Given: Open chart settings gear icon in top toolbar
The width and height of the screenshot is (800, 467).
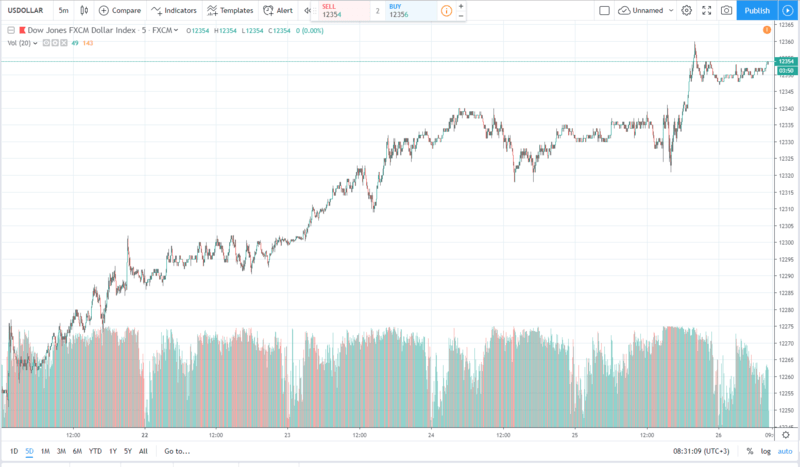Looking at the screenshot, I should coord(687,10).
